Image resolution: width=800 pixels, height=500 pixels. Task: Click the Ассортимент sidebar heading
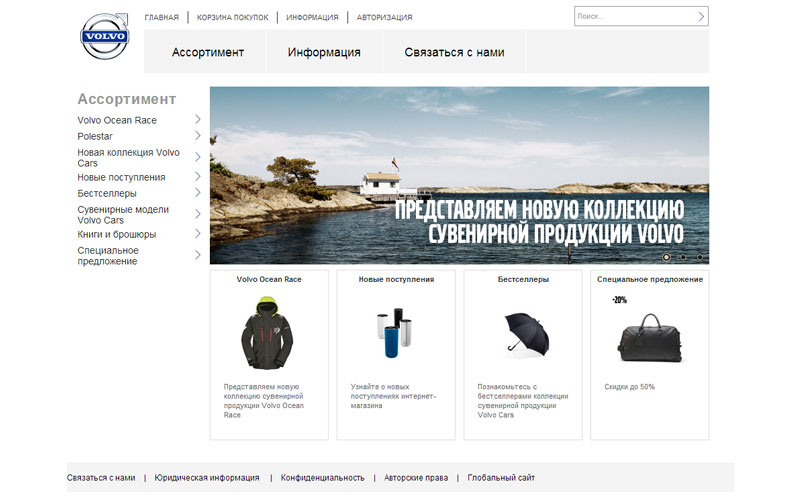click(x=127, y=99)
